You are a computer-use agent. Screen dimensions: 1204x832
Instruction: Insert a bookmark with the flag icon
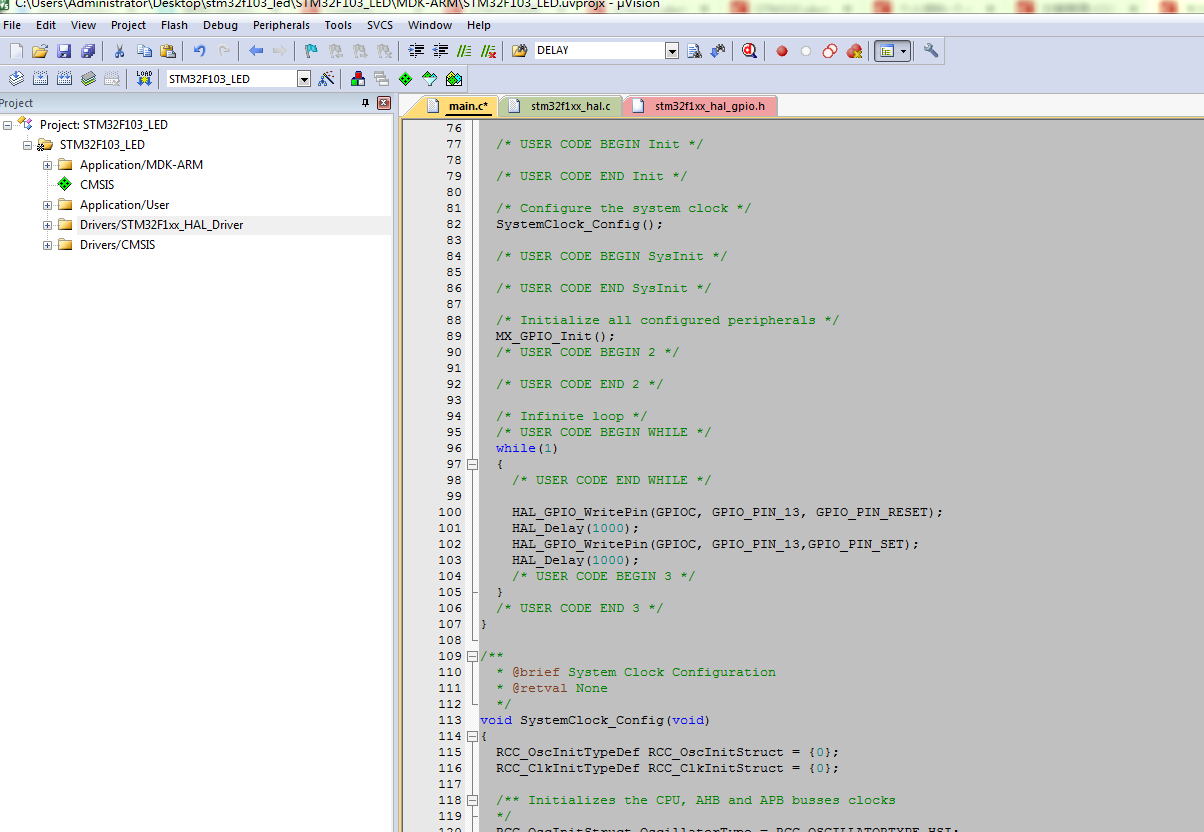coord(311,51)
